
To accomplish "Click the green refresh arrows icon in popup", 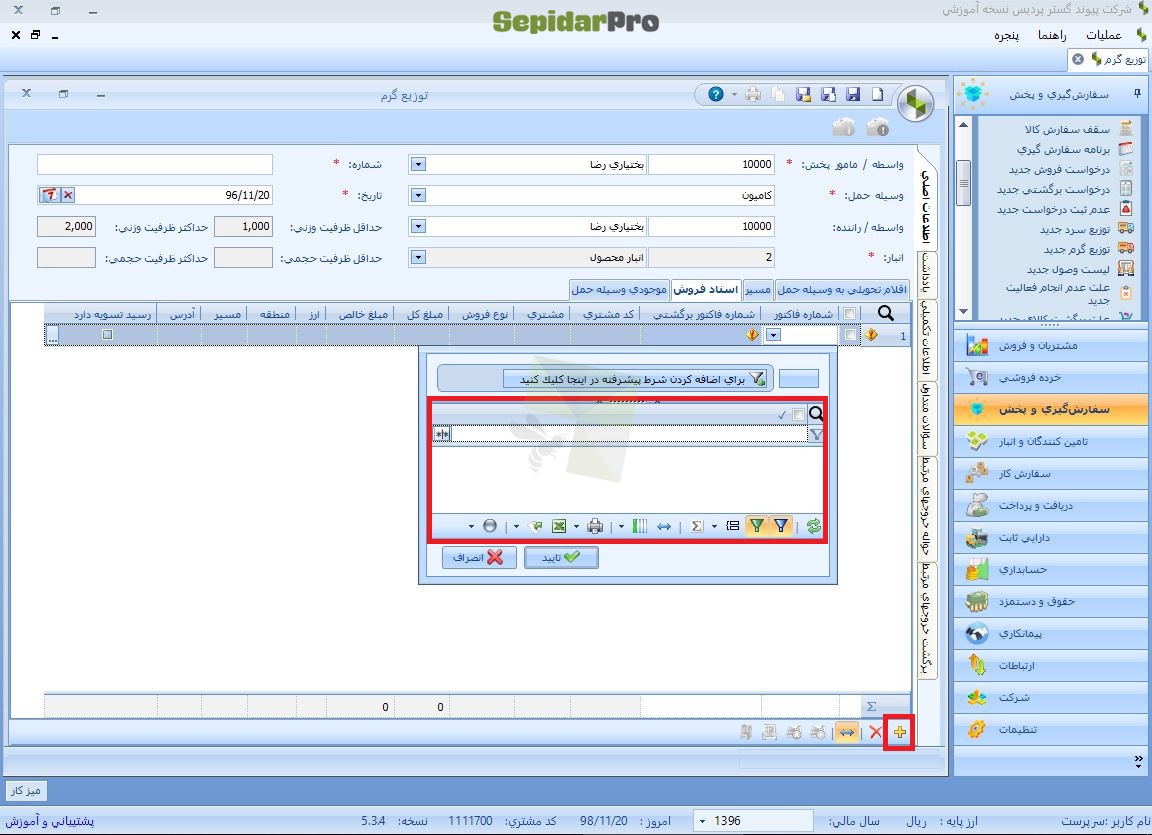I will pos(813,526).
